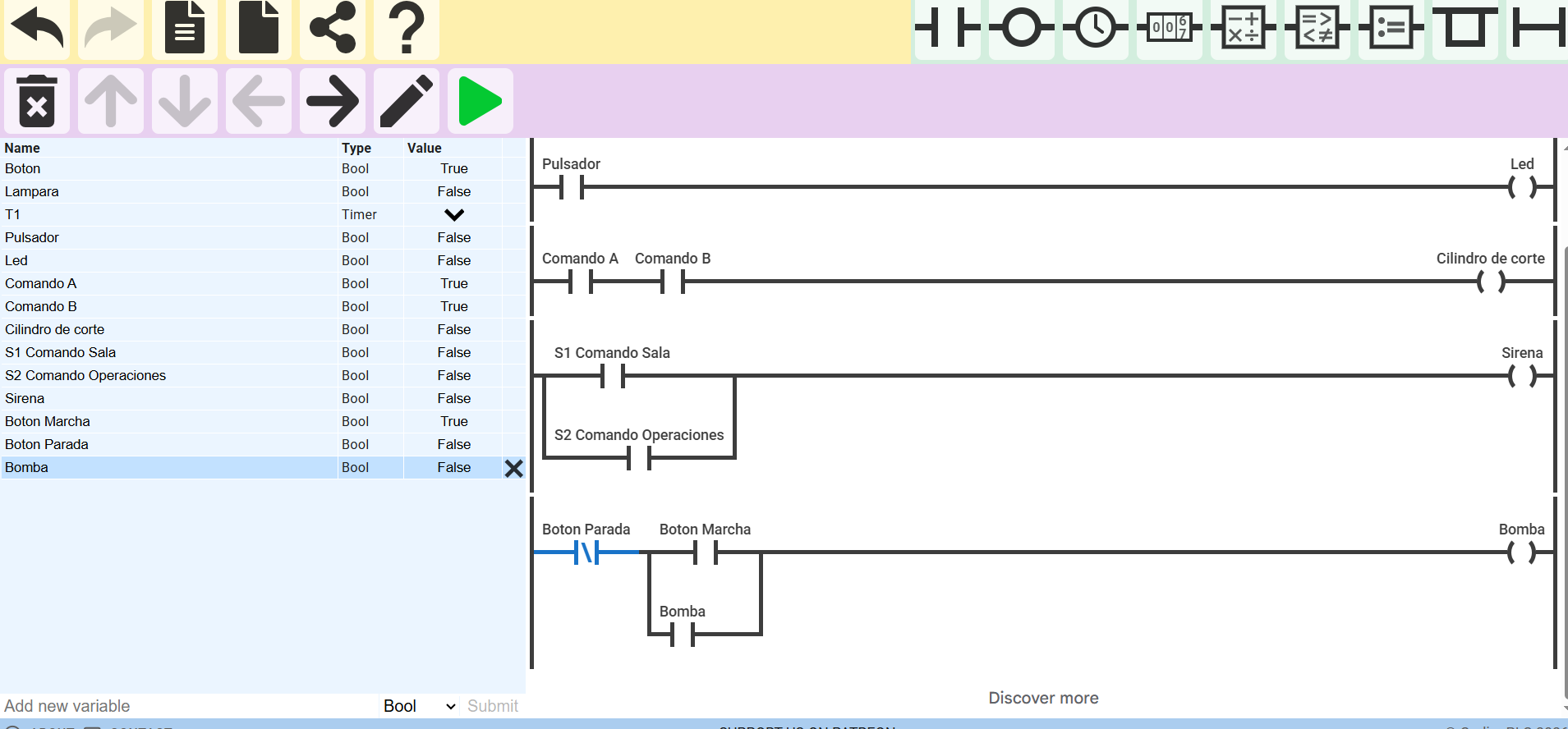Screen dimensions: 1568x729
Task: Select the Pulsador contact in first rung
Action: 572,187
